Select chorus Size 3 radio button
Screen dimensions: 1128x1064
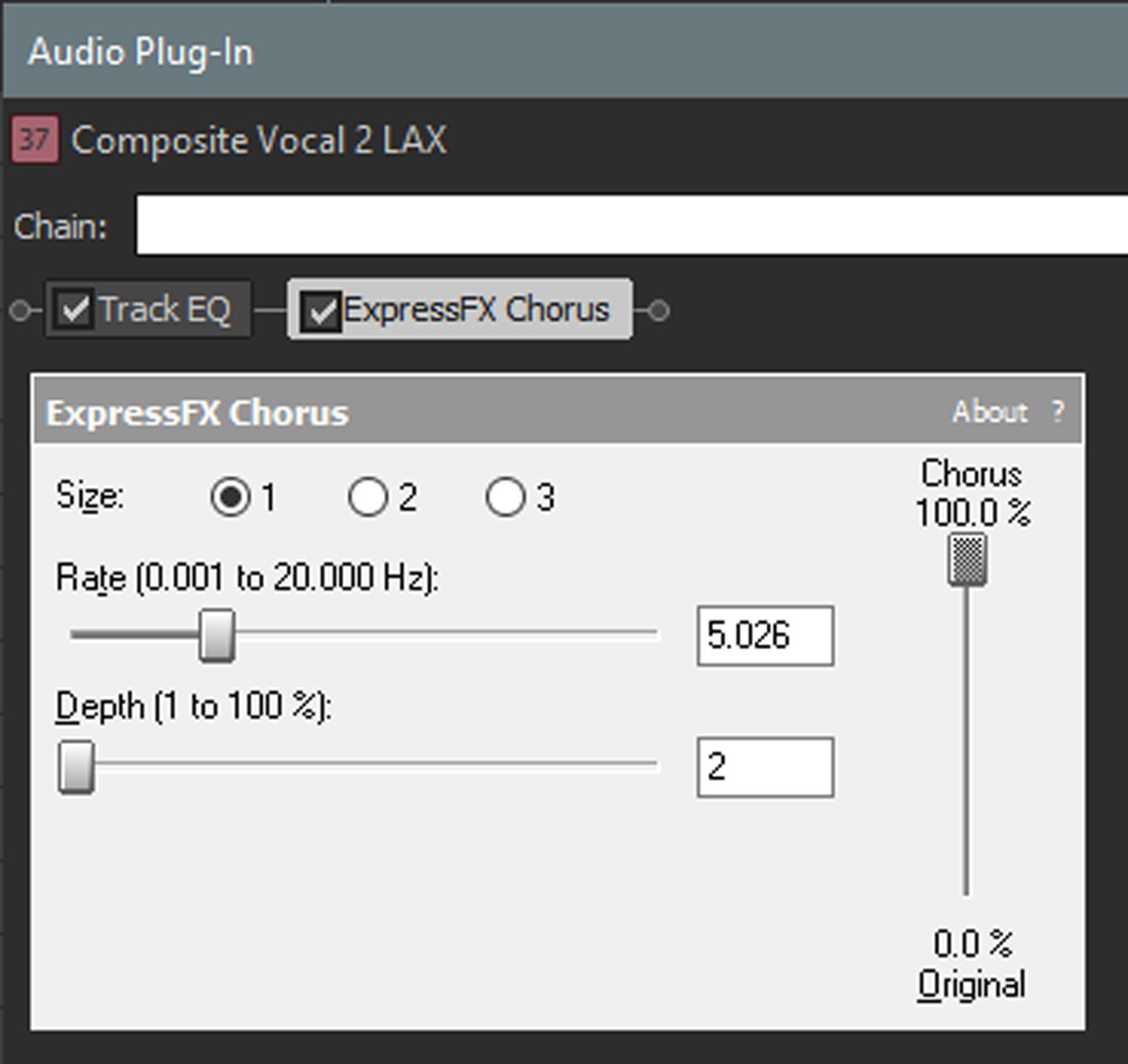pyautogui.click(x=505, y=496)
